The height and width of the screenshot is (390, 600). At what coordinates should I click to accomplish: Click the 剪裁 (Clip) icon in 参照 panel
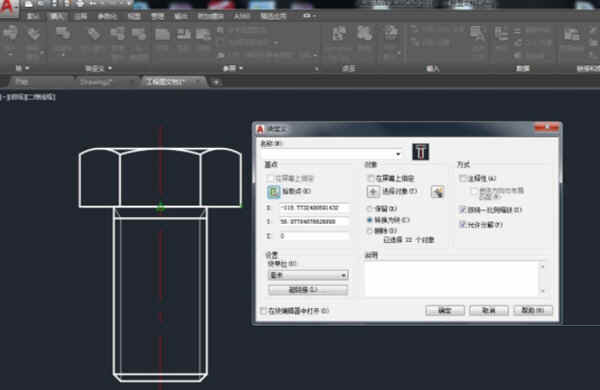184,34
